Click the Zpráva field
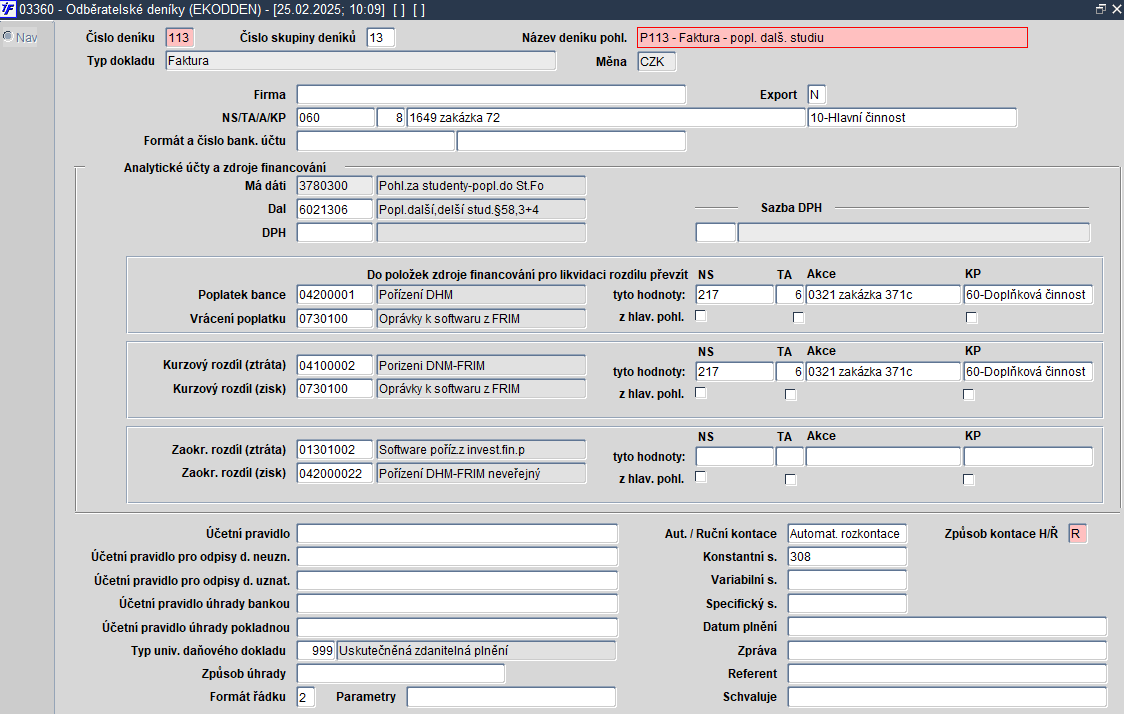 pyautogui.click(x=948, y=650)
